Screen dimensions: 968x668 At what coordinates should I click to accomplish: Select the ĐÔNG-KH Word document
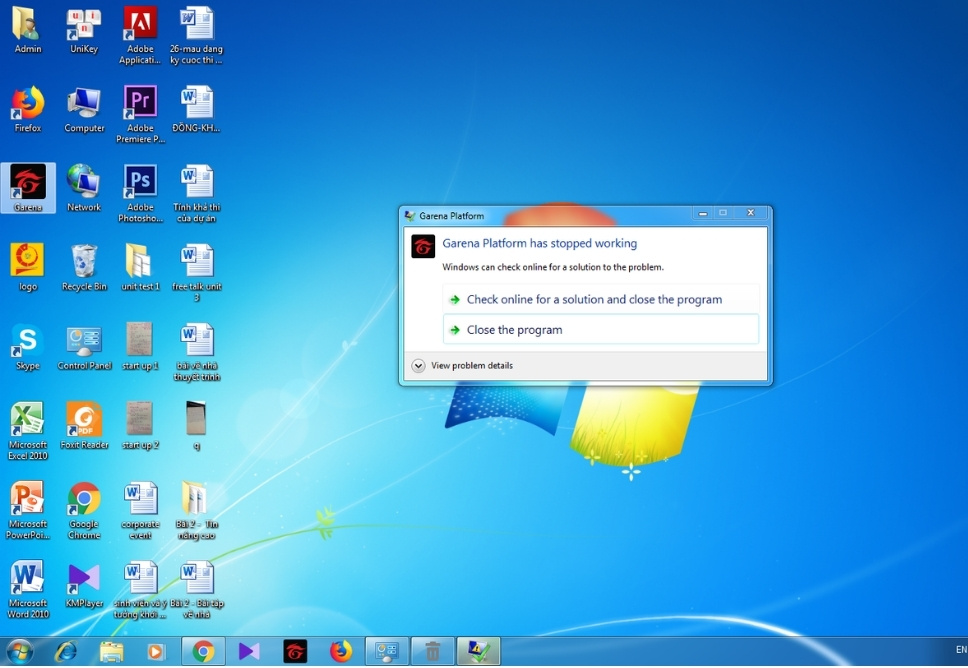(196, 109)
